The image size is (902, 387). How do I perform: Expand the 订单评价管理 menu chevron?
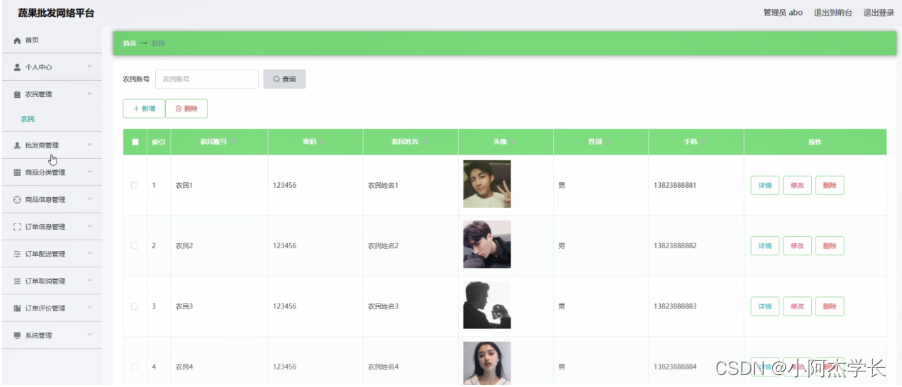pos(89,308)
